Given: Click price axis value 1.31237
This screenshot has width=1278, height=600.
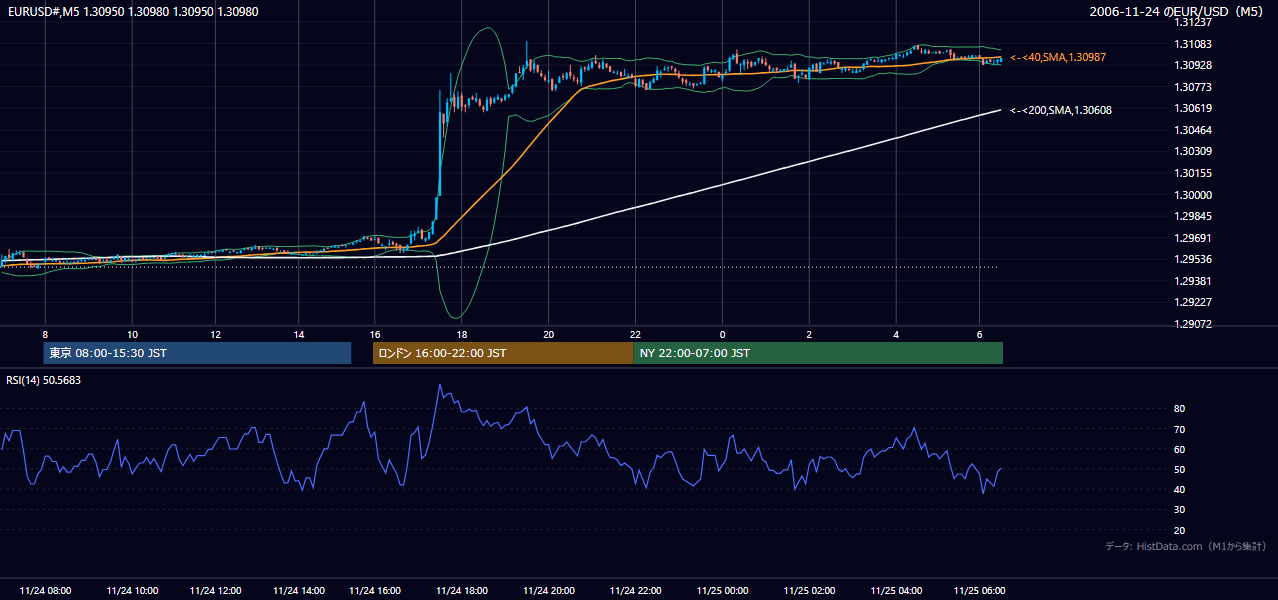Looking at the screenshot, I should (1194, 22).
